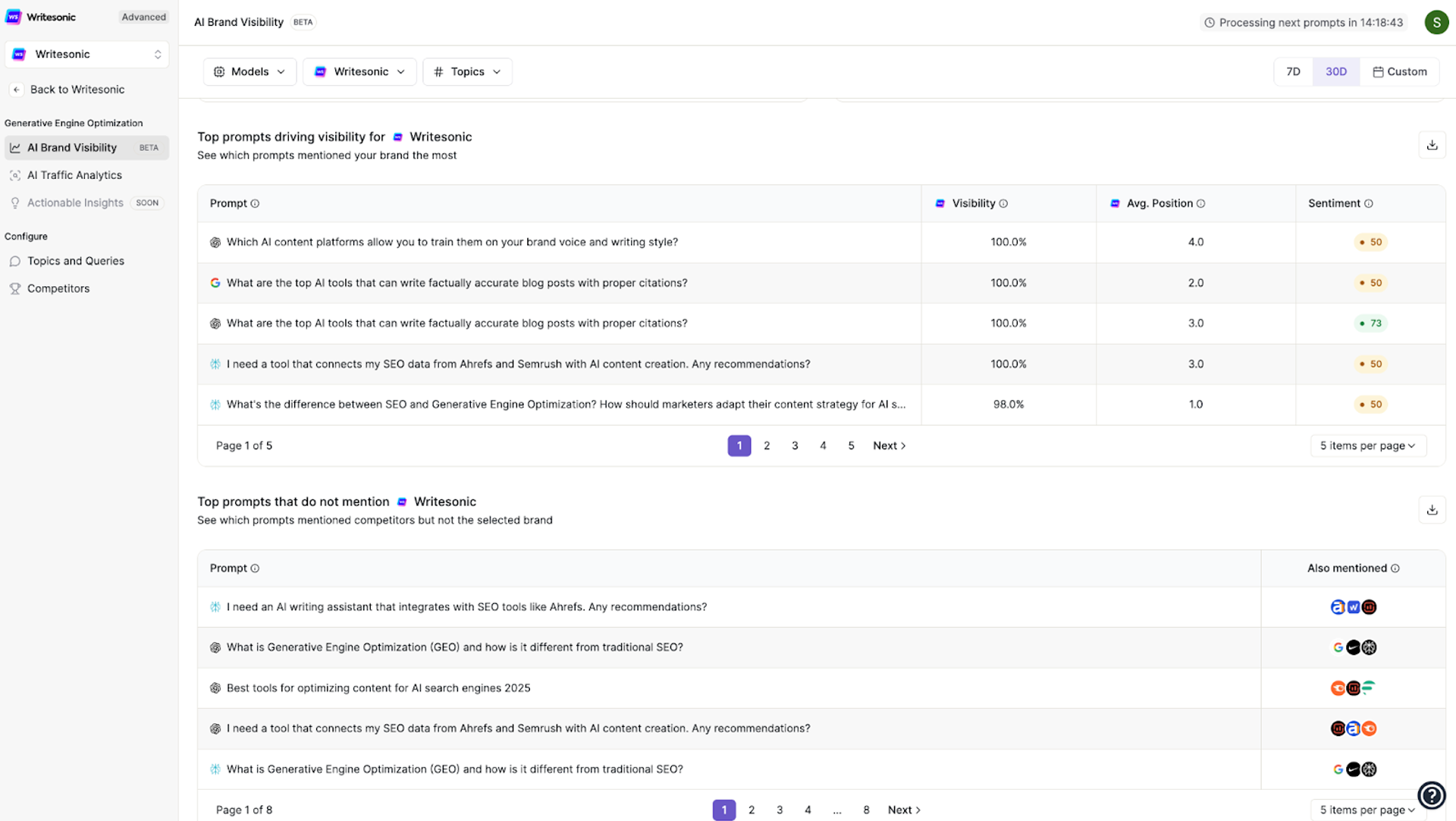Click competitor logos on Best tools for optimizing row
Screen dimensions: 1456x821
tap(1354, 688)
